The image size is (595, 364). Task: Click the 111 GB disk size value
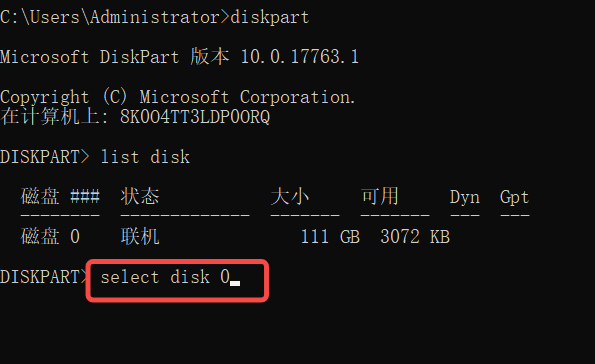[330, 237]
